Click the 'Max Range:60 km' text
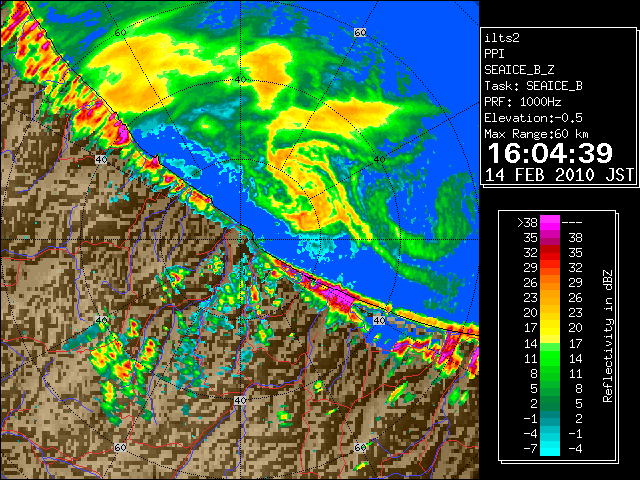This screenshot has height=480, width=640. [537, 134]
